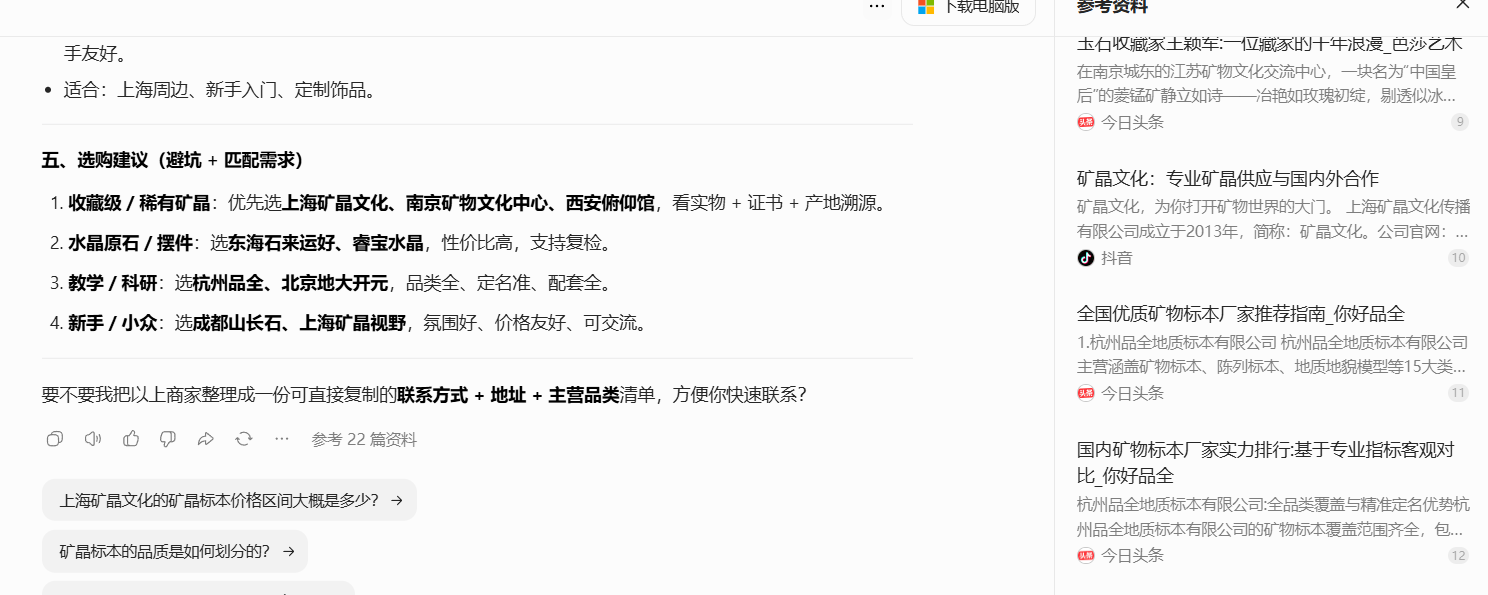Close the 参考资料 reference panel
Image resolution: width=1488 pixels, height=595 pixels.
click(x=1463, y=5)
